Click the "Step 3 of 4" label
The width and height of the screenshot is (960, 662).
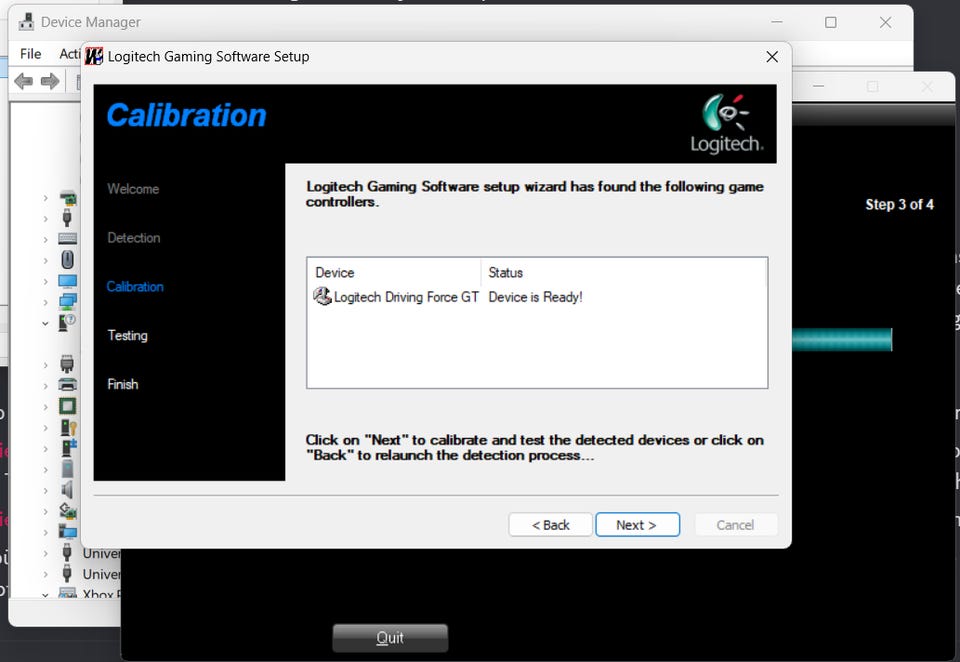click(899, 205)
